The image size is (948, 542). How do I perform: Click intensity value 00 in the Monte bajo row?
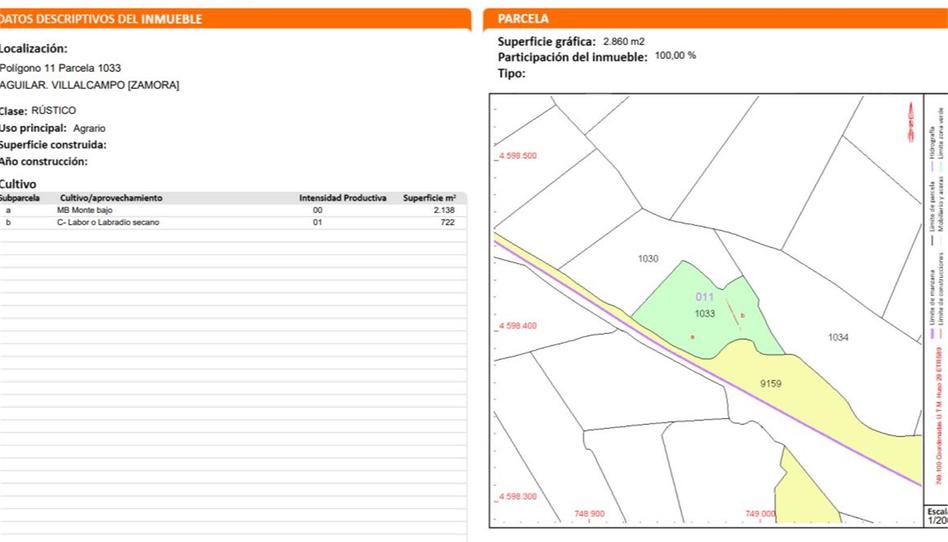pos(317,210)
